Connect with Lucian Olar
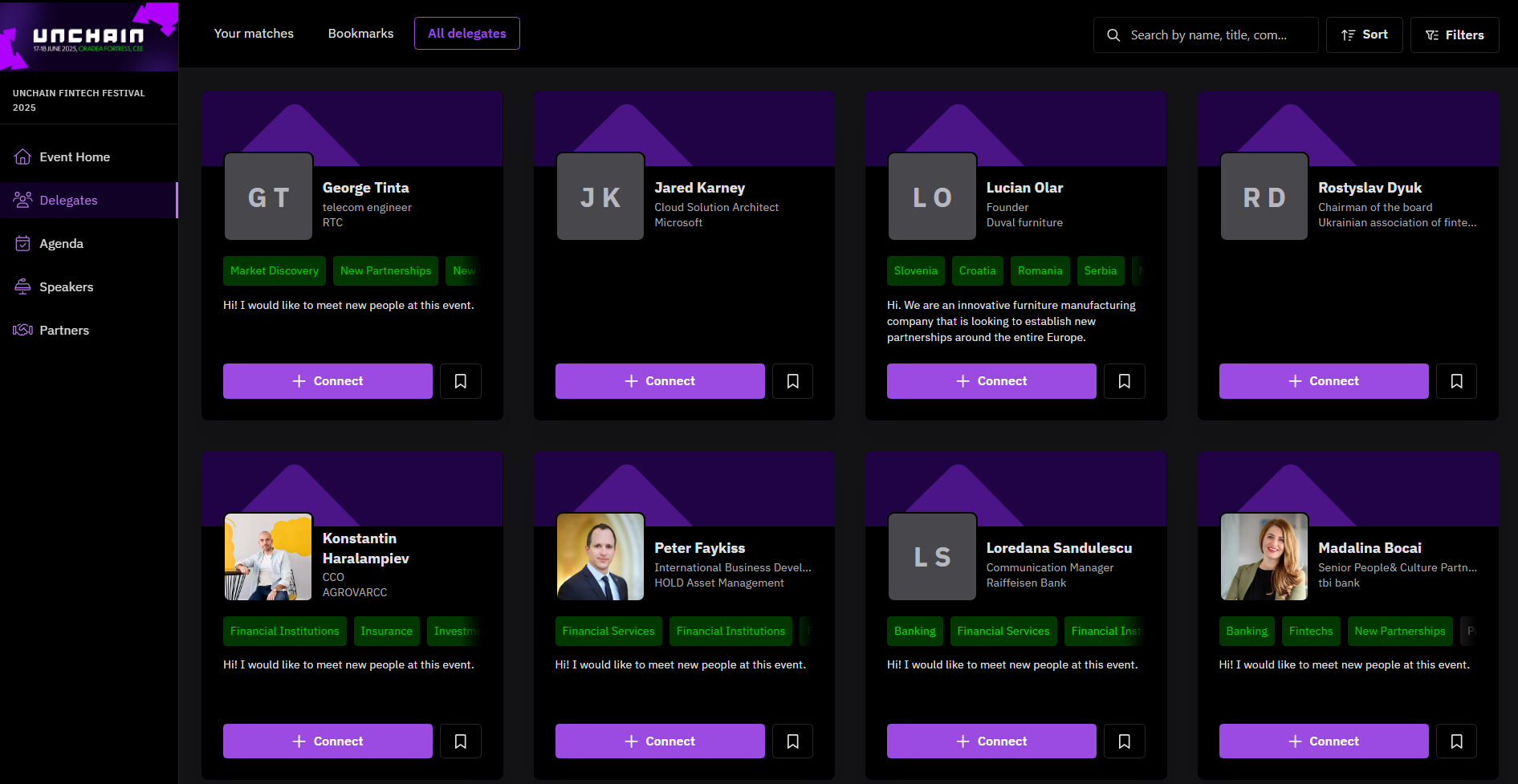This screenshot has height=784, width=1518. click(x=991, y=381)
